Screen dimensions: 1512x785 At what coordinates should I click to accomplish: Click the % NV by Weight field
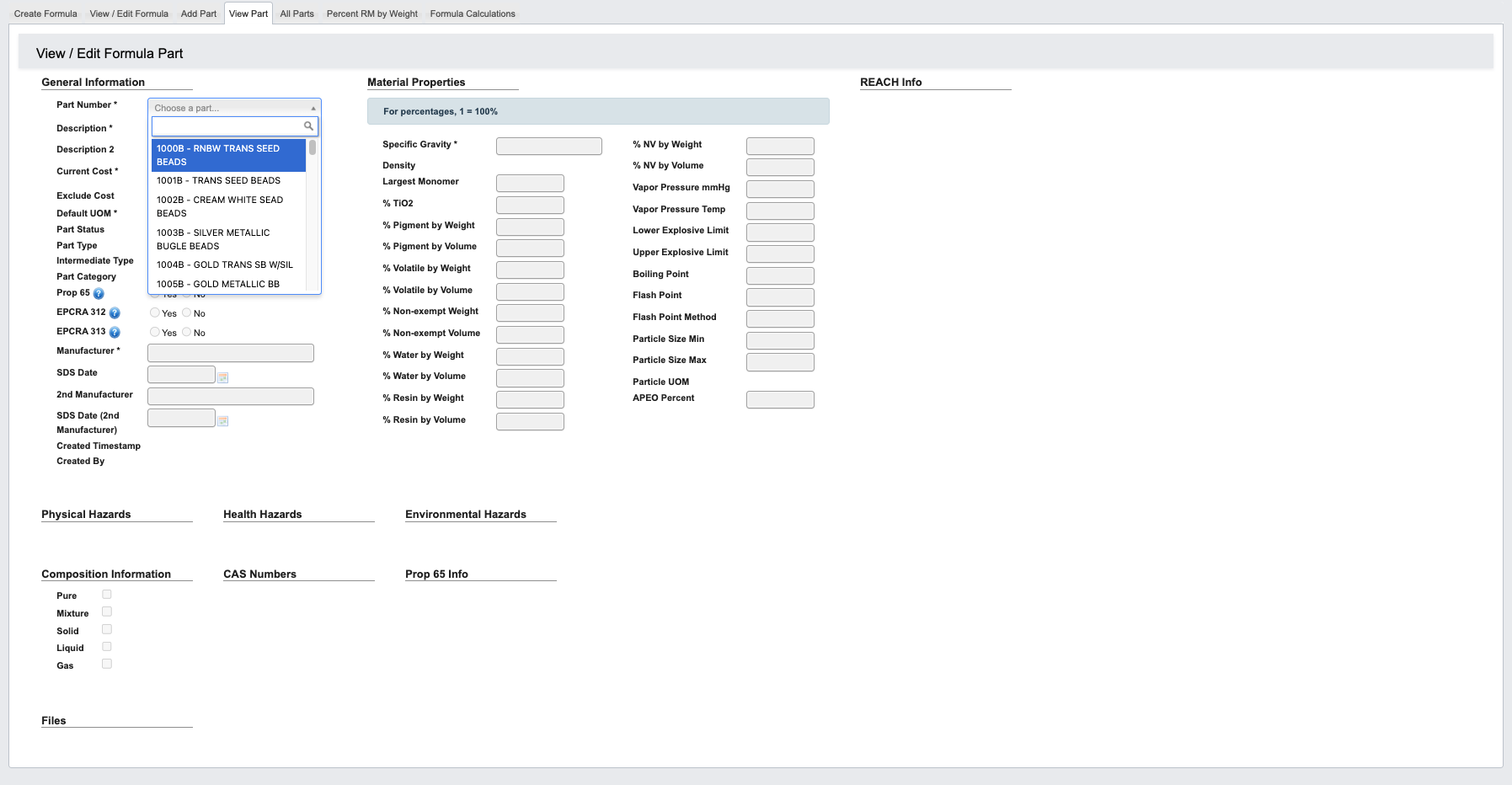(x=780, y=147)
